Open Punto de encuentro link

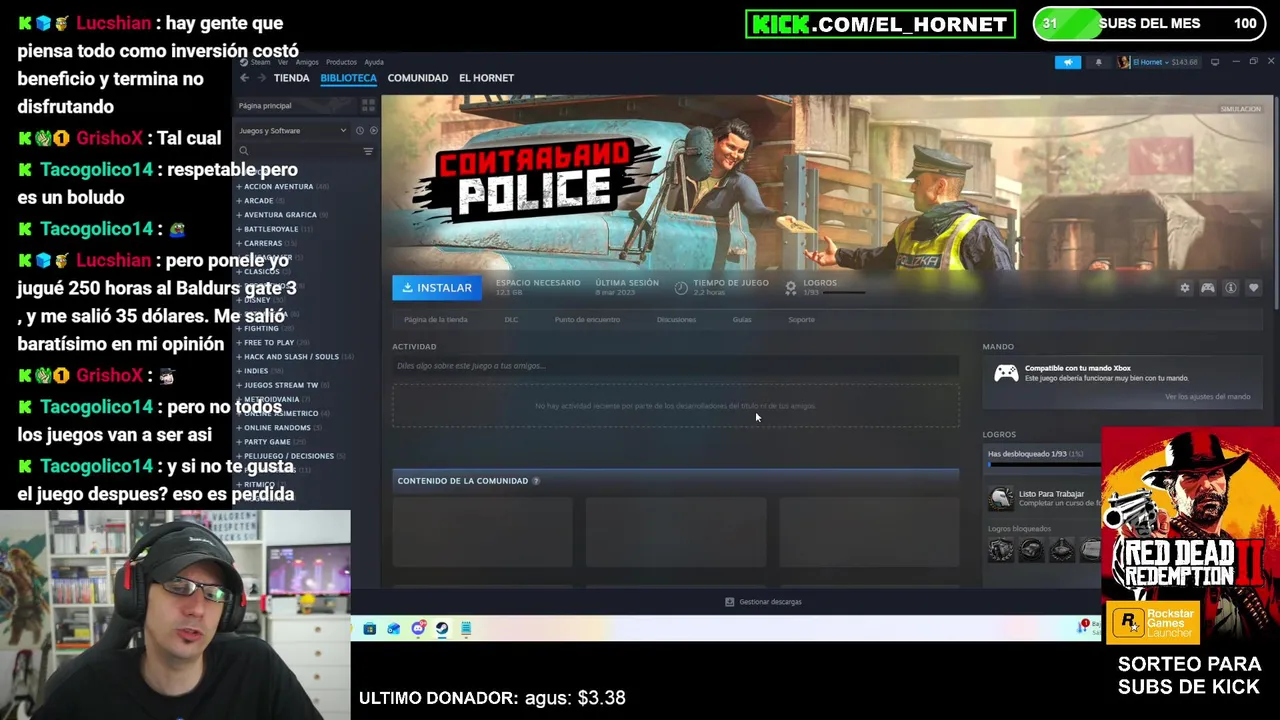click(587, 320)
